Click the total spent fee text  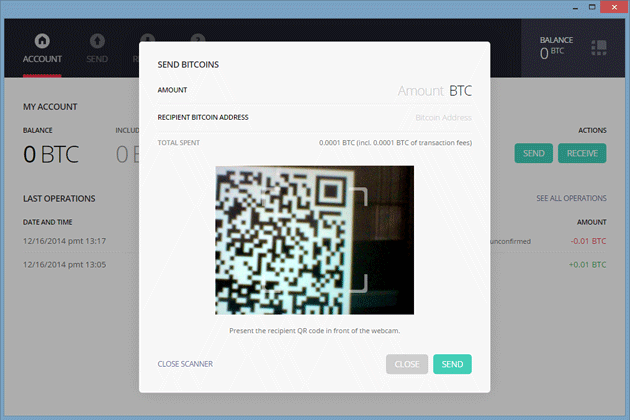click(x=395, y=143)
